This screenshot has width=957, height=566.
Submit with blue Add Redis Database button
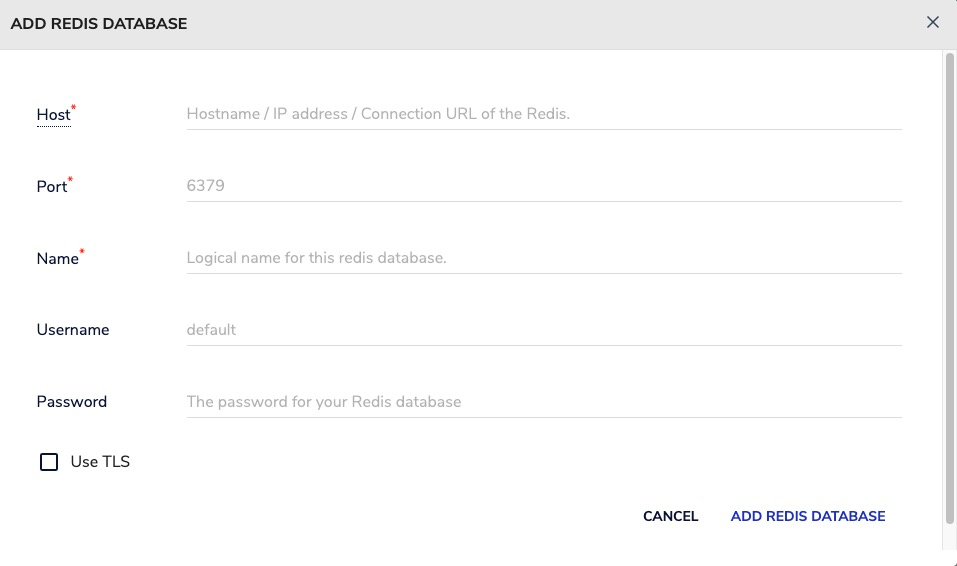click(808, 516)
